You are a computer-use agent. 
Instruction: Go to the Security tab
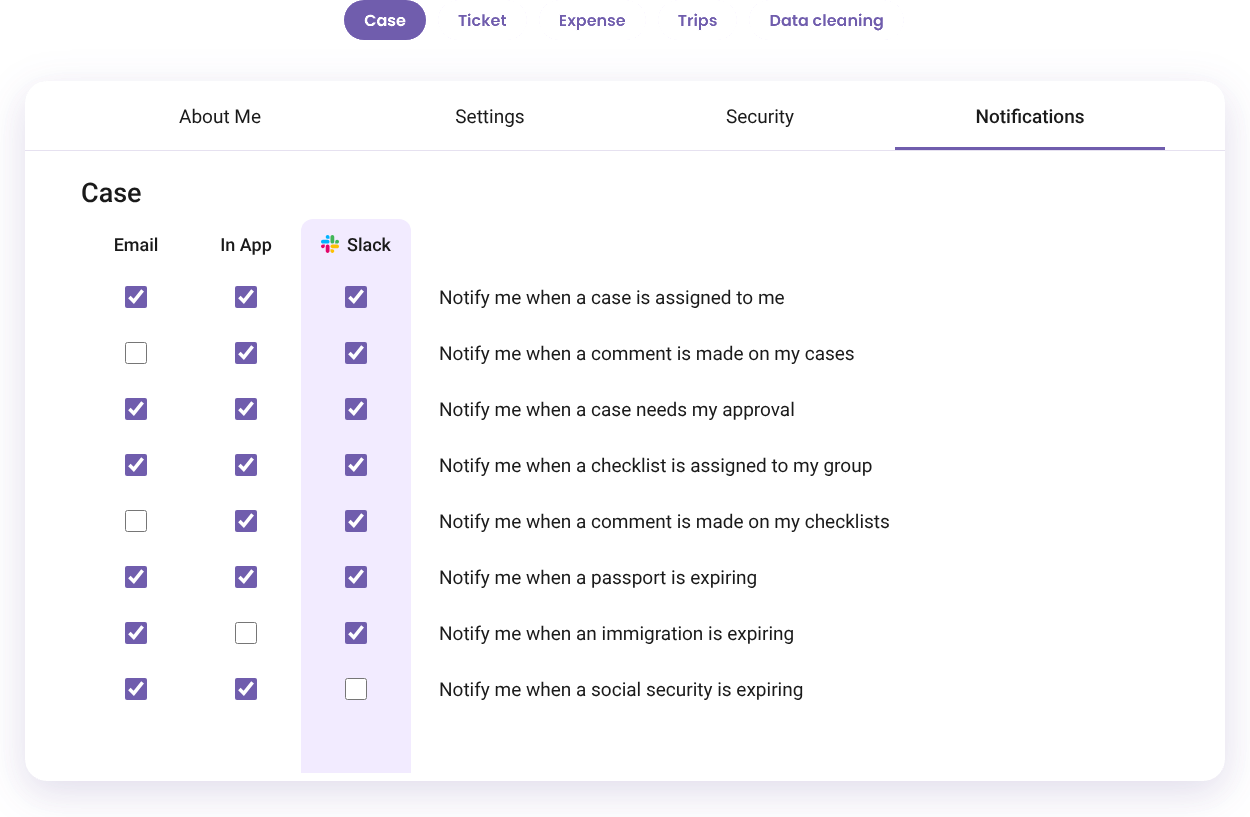760,117
